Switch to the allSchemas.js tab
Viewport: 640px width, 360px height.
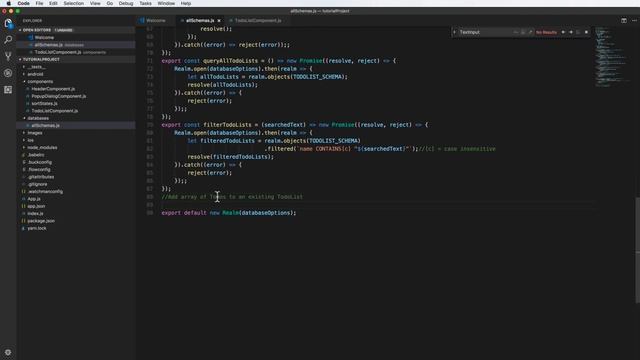tap(200, 20)
